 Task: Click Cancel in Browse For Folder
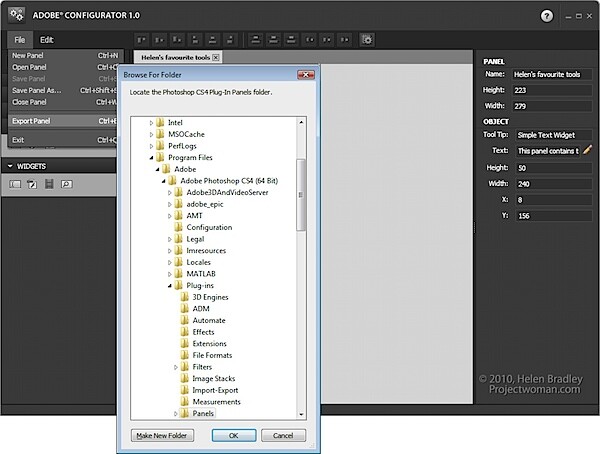tap(283, 436)
